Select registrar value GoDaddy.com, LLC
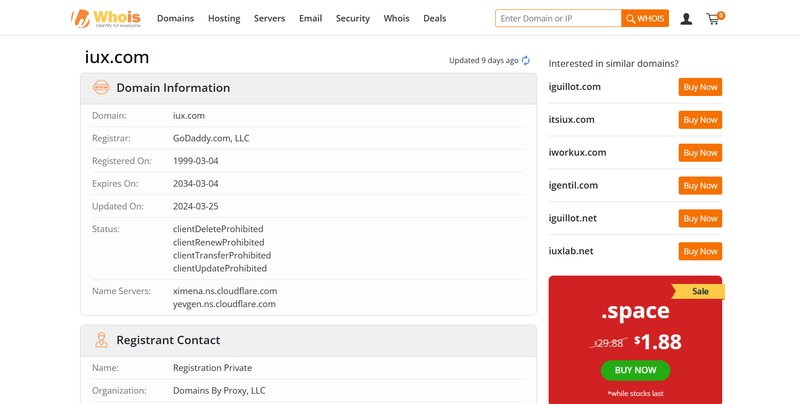800x404 pixels. click(211, 138)
